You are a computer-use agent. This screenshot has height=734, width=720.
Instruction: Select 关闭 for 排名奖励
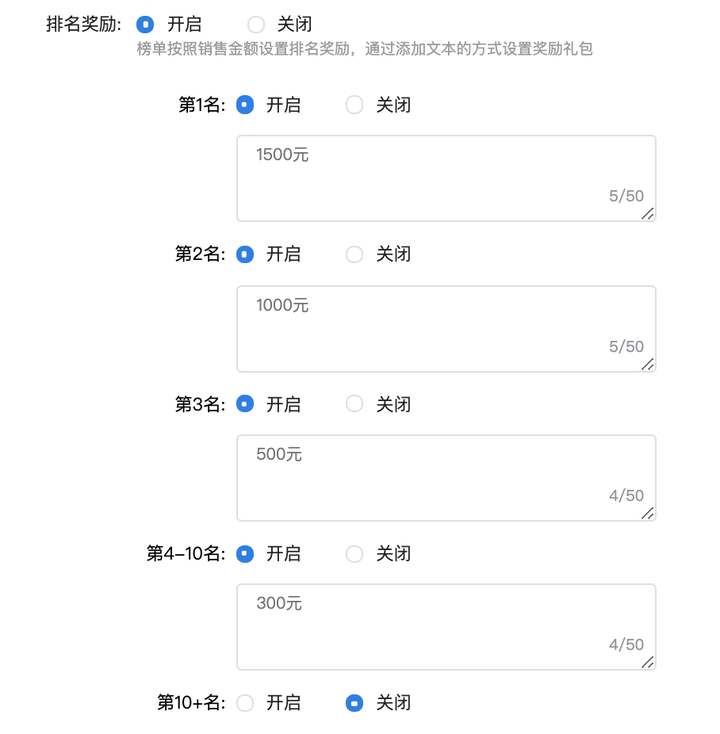(256, 25)
